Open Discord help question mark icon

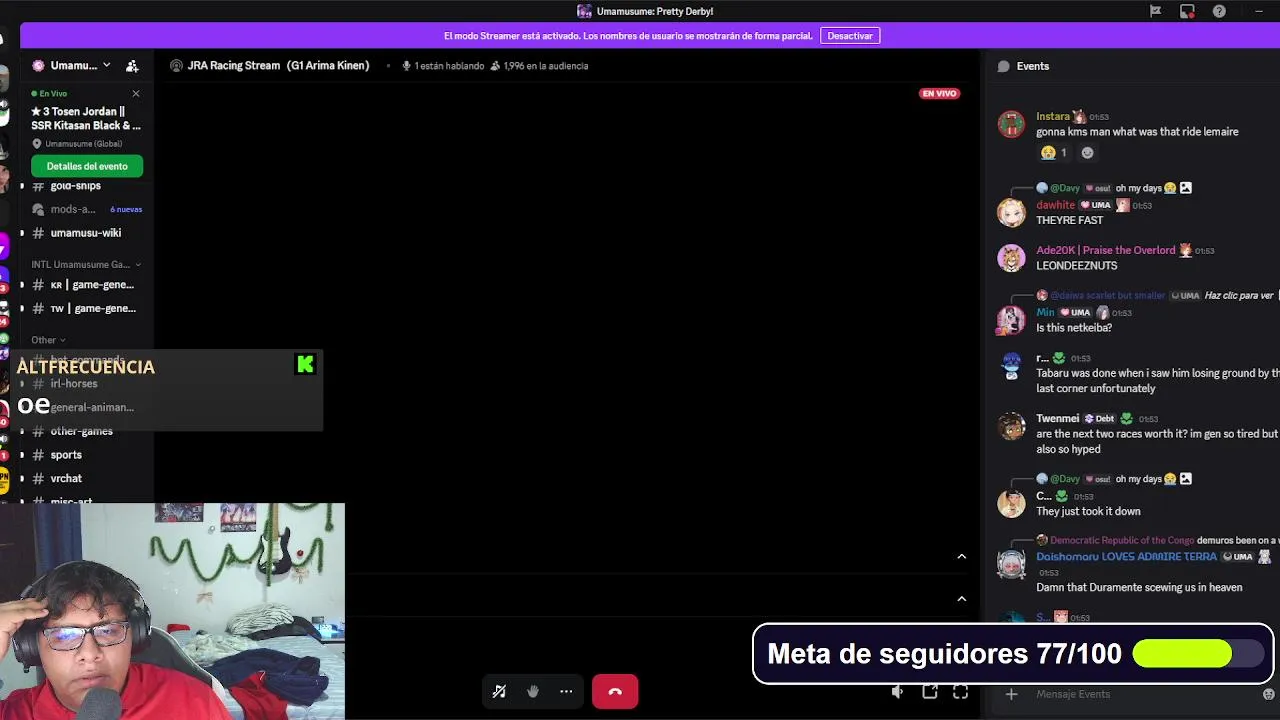[1219, 11]
